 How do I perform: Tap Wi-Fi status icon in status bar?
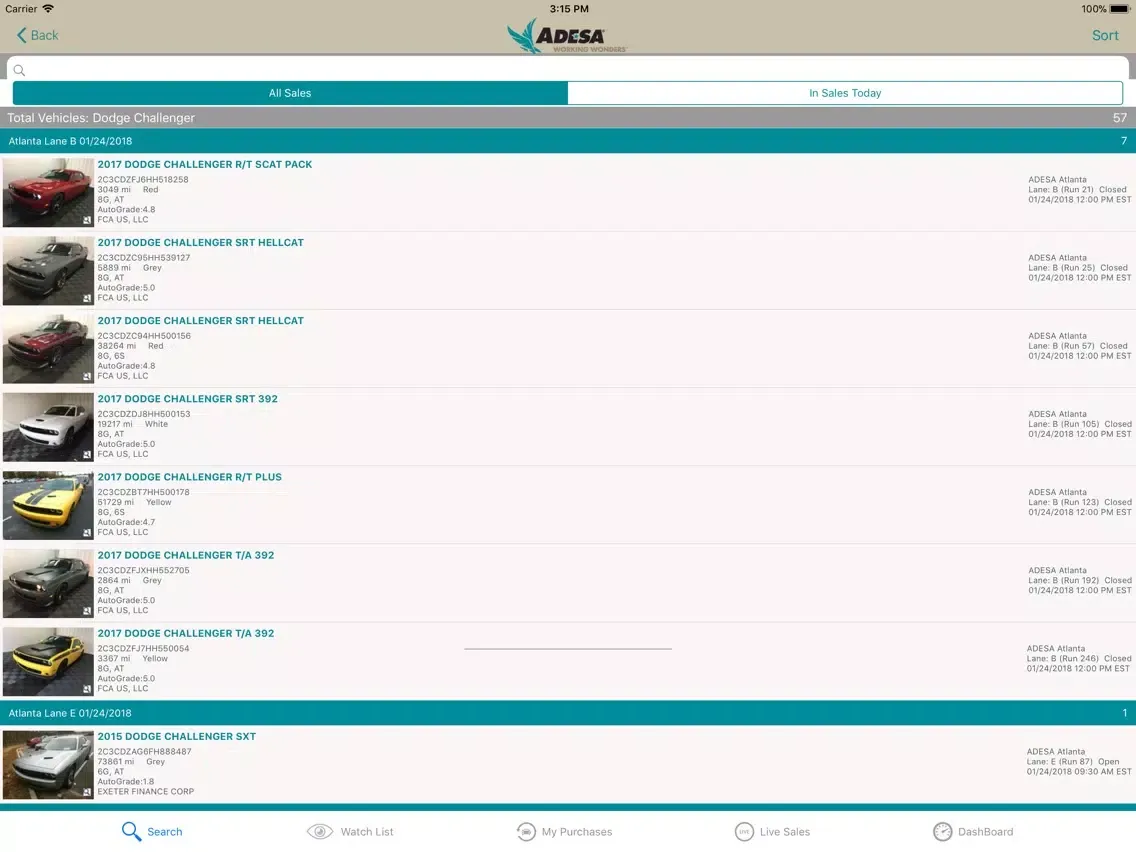coord(48,9)
